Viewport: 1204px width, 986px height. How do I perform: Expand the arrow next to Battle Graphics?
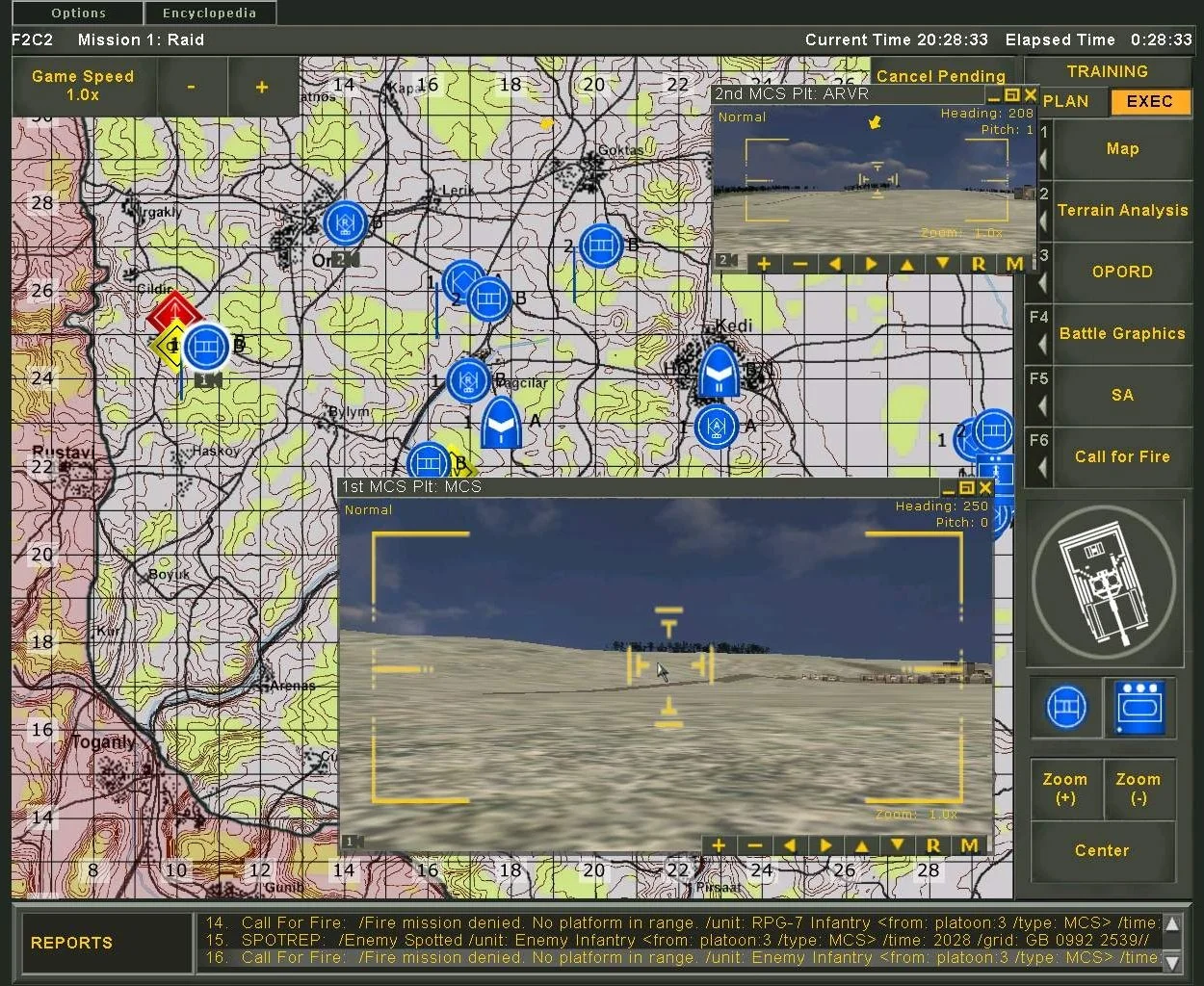tap(1041, 343)
